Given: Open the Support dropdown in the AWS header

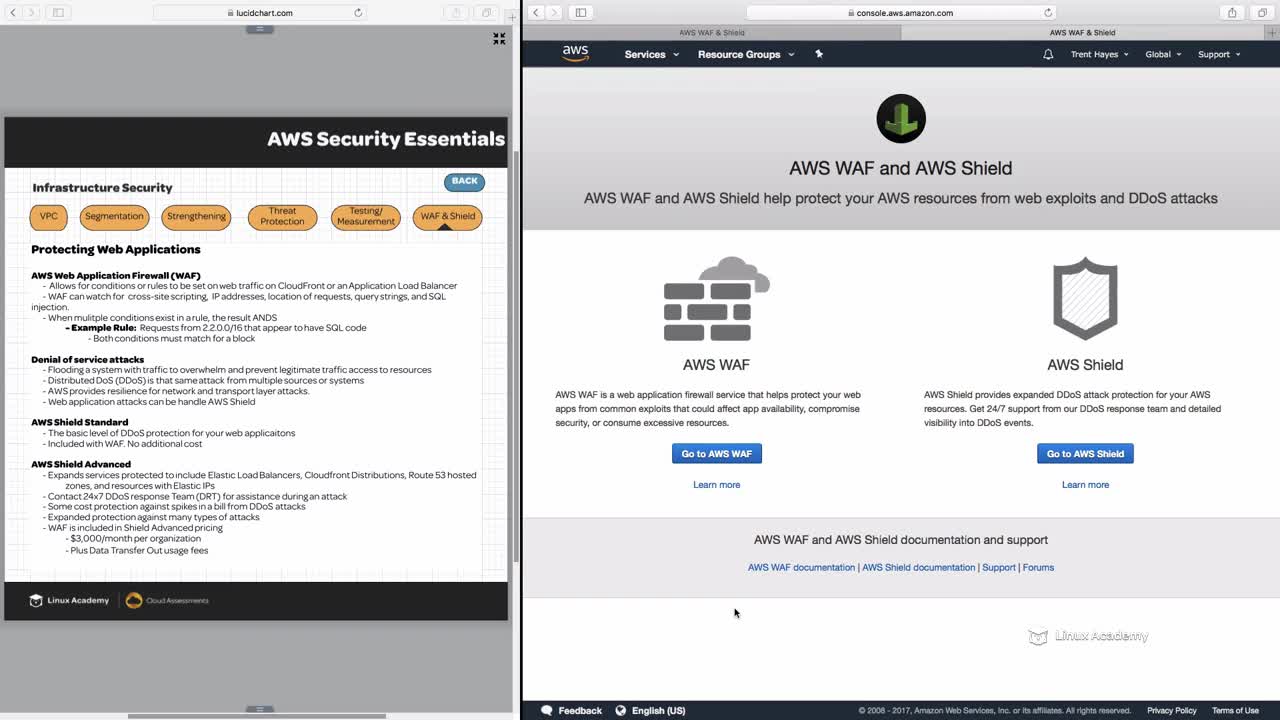Looking at the screenshot, I should pos(1219,54).
